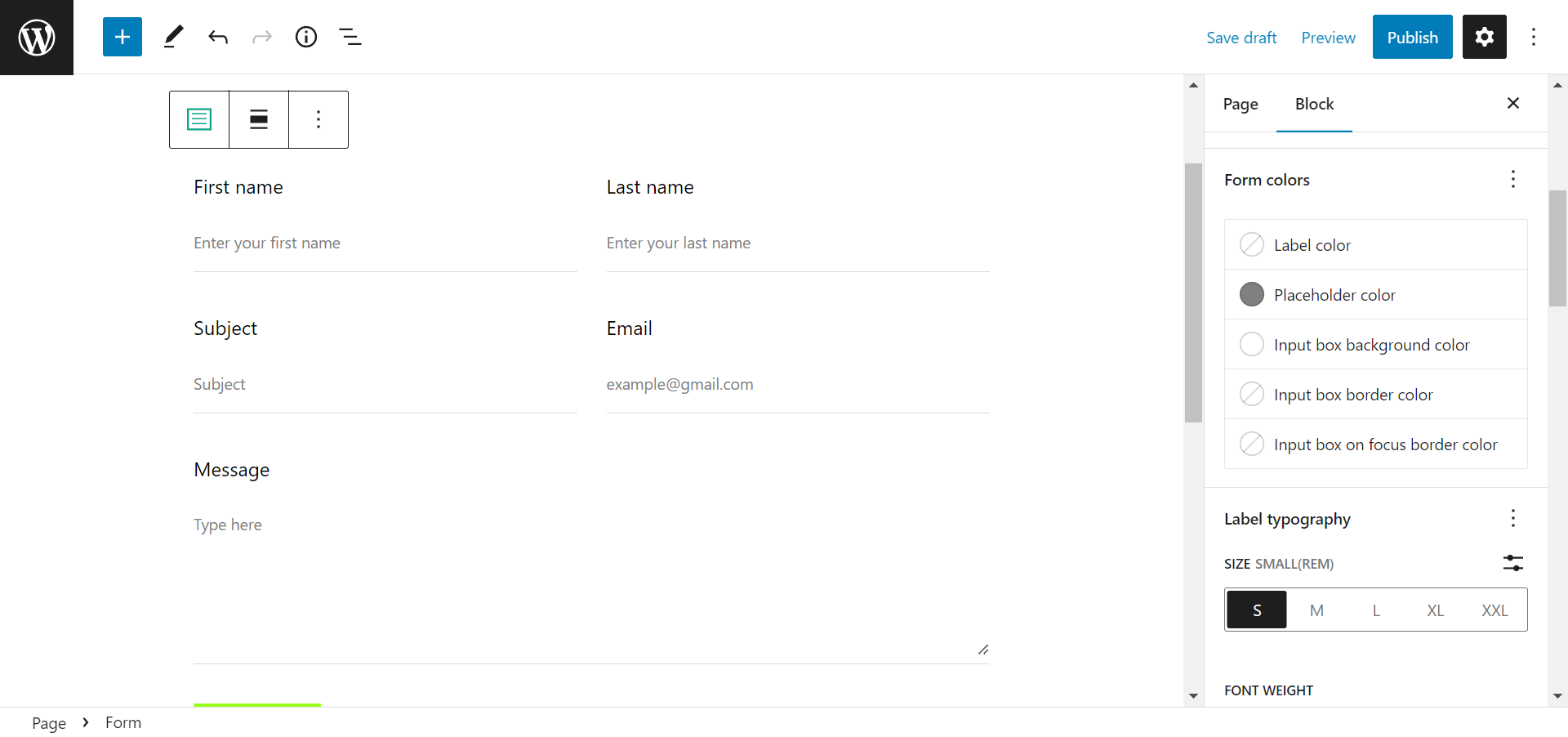Switch to the Page tab

tap(1240, 105)
